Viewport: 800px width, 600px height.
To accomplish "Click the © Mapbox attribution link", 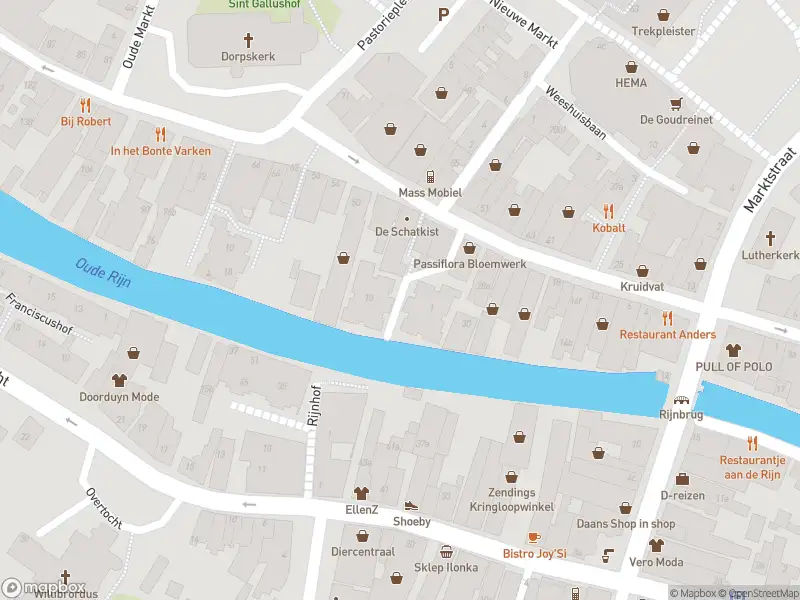I will (696, 593).
